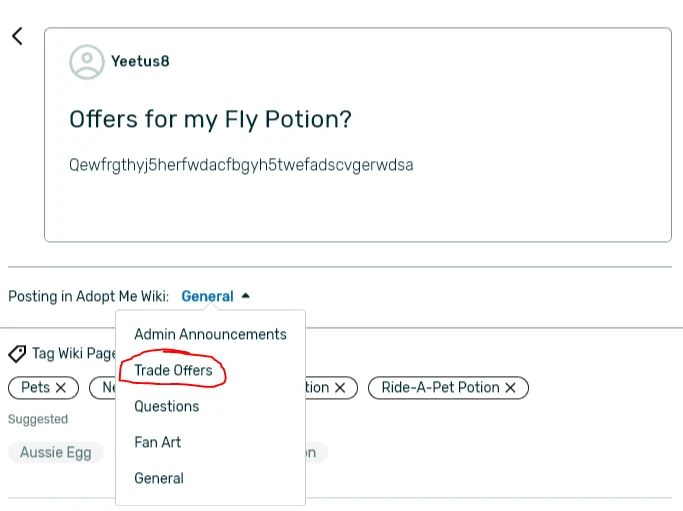Remove the Pets tag with its X
The width and height of the screenshot is (683, 511).
tap(61, 387)
